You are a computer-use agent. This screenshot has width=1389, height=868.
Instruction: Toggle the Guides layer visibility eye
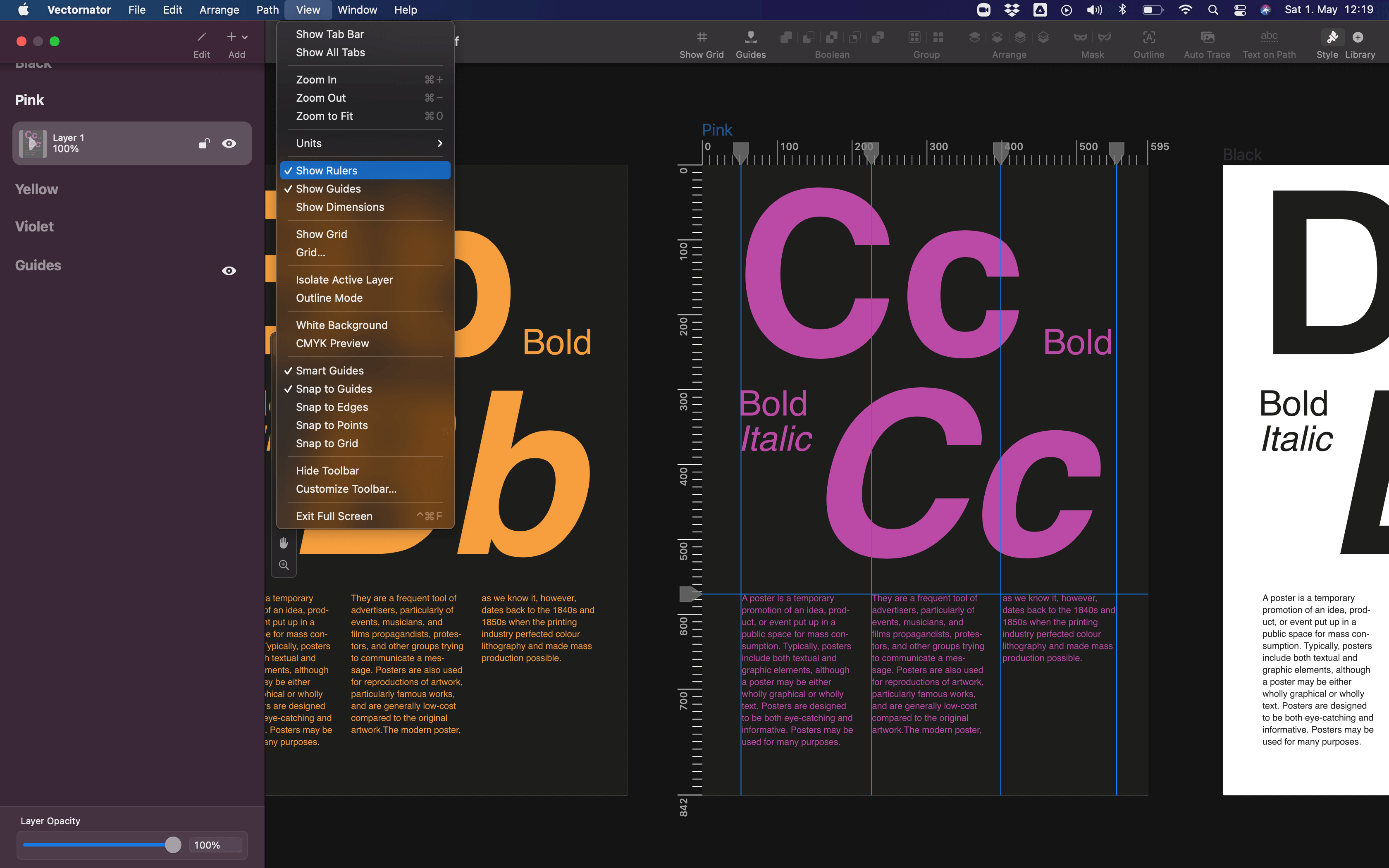229,271
